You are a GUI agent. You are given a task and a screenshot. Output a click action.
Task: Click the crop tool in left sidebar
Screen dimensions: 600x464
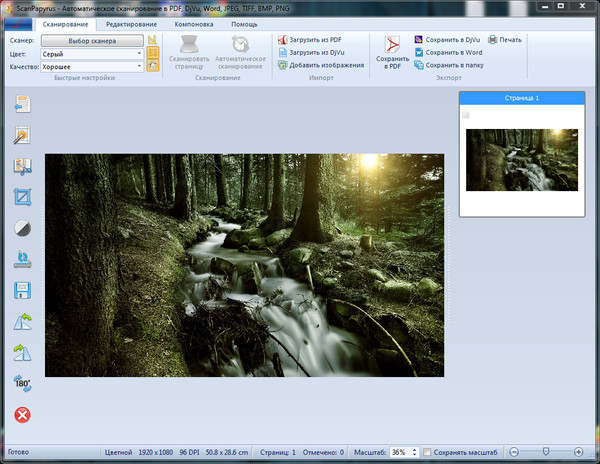coord(22,197)
